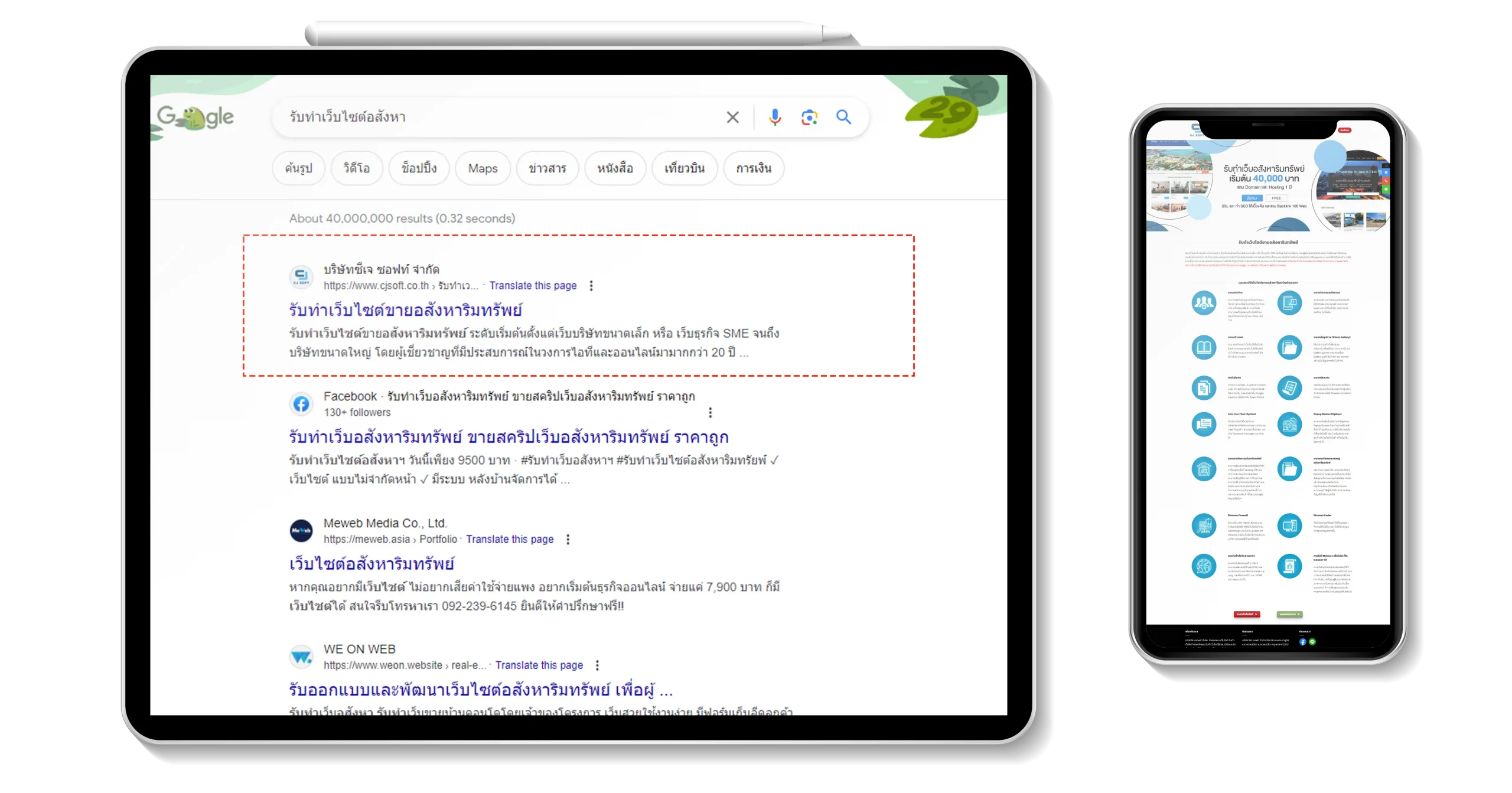Image resolution: width=1512 pixels, height=793 pixels.
Task: Click the บริษัทซีเจ ซอฟท์ จำกัด site name
Action: pos(382,269)
